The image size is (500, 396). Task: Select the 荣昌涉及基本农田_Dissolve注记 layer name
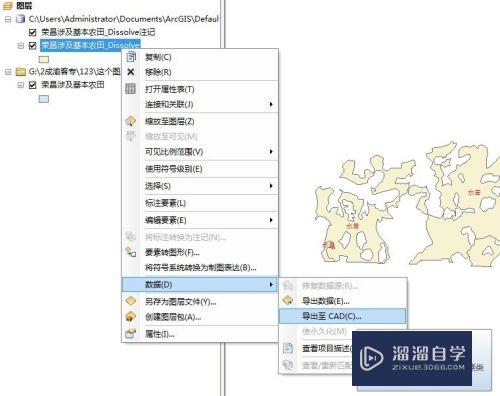[98, 32]
